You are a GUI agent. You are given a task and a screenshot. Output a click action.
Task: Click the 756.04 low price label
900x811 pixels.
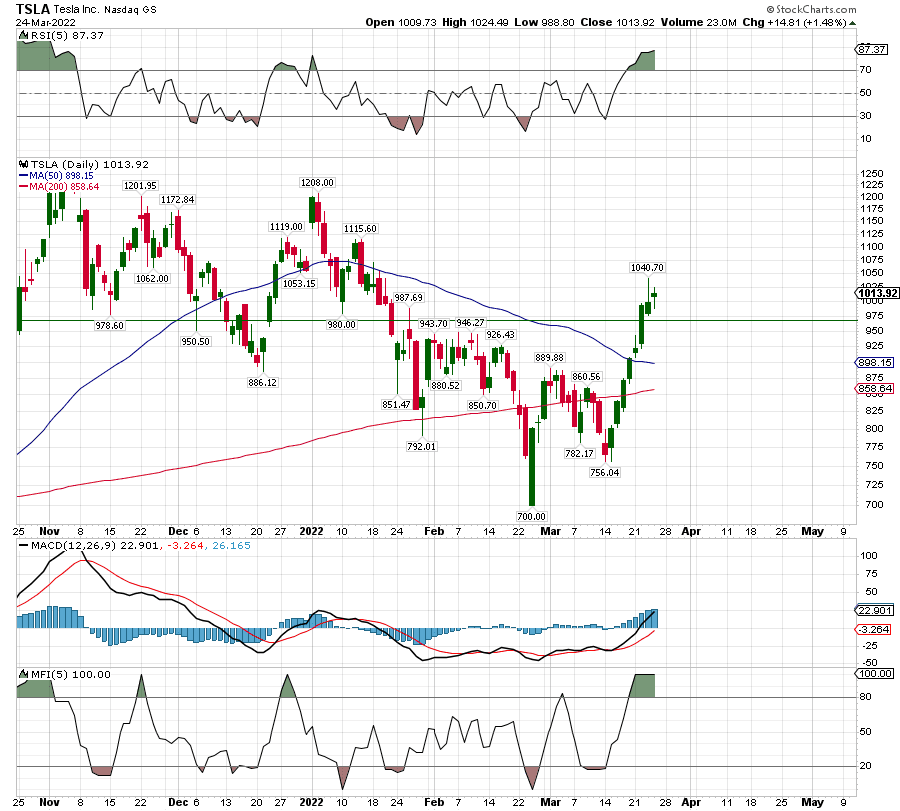point(604,472)
